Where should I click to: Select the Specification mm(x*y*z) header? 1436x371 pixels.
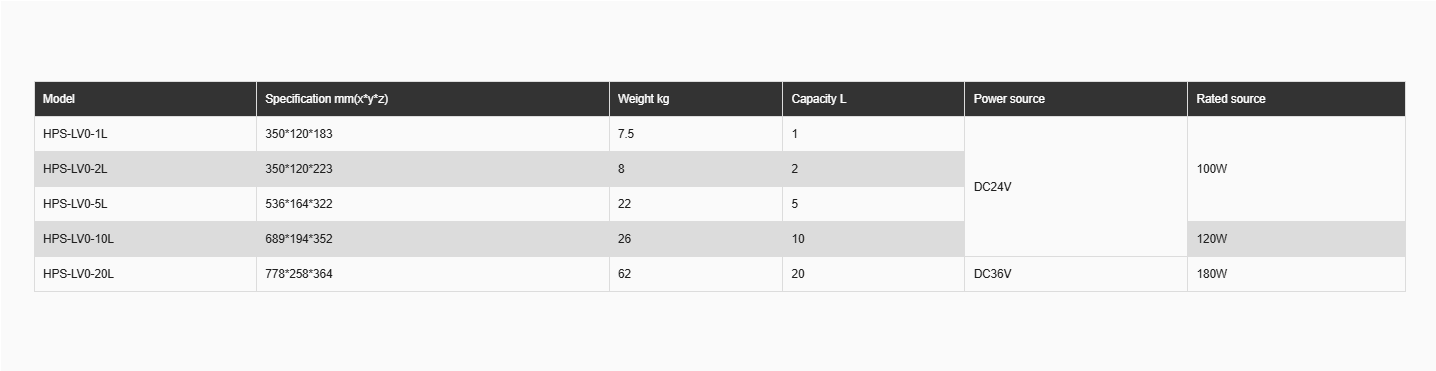433,99
